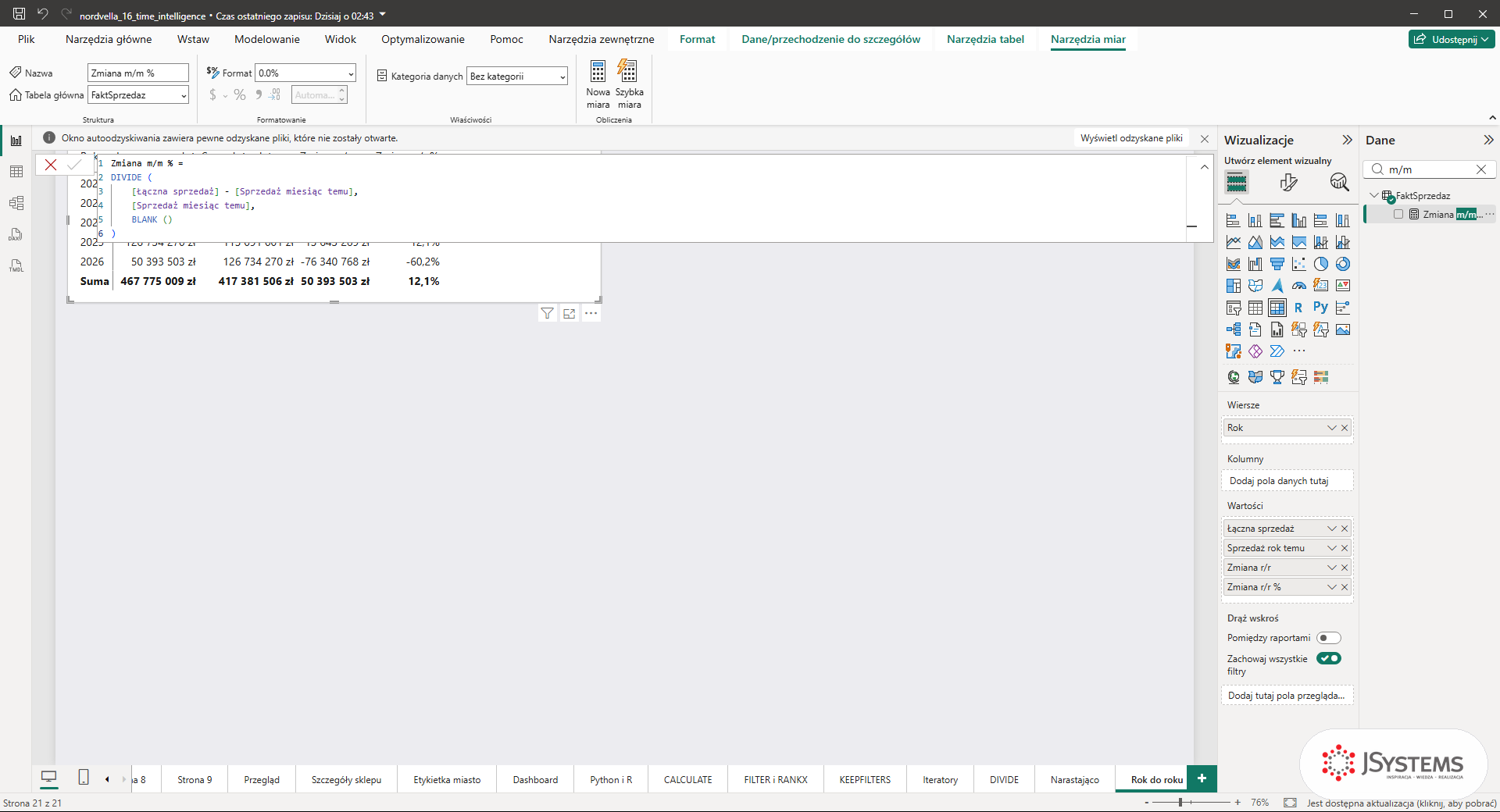Switch to the 'Dashboard' page tab
This screenshot has width=1500, height=812.
pyautogui.click(x=535, y=779)
